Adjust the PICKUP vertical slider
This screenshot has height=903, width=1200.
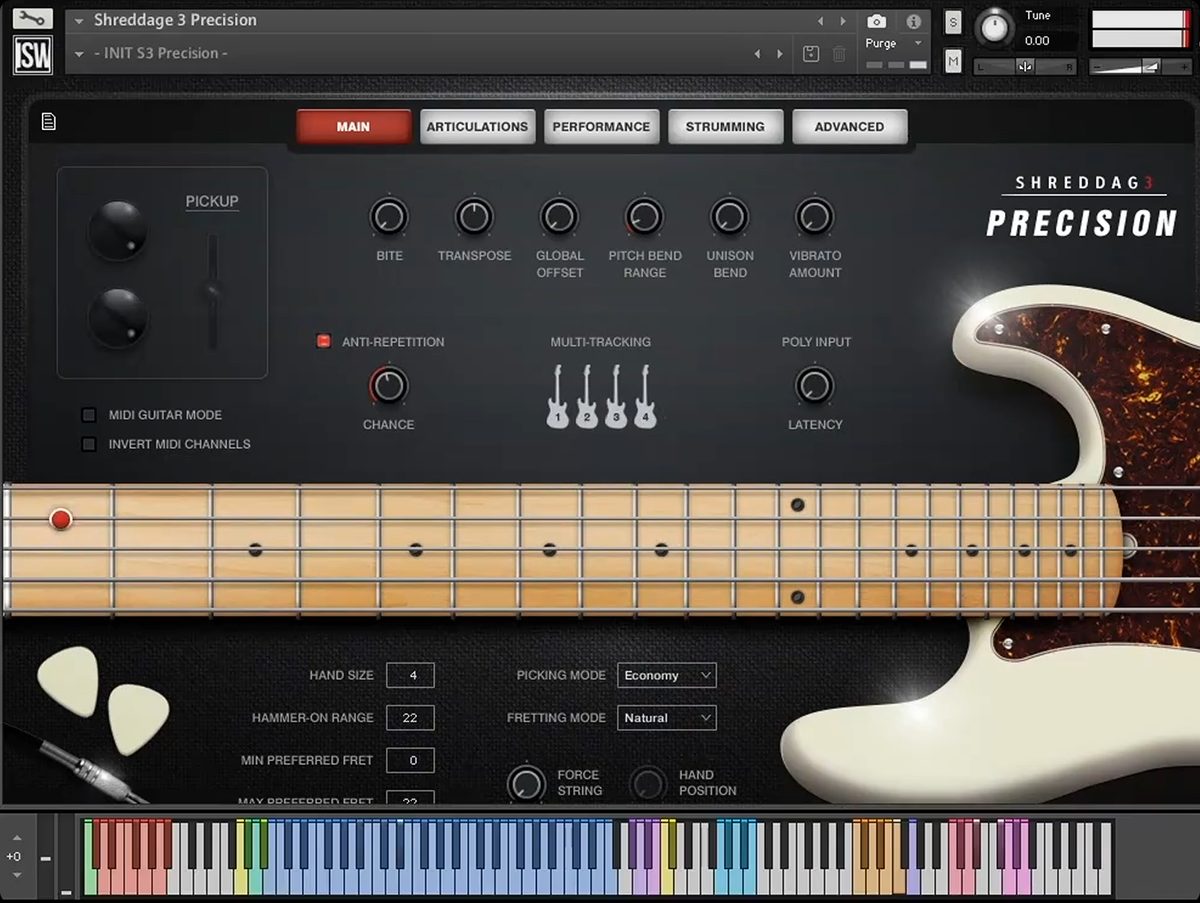(x=212, y=292)
